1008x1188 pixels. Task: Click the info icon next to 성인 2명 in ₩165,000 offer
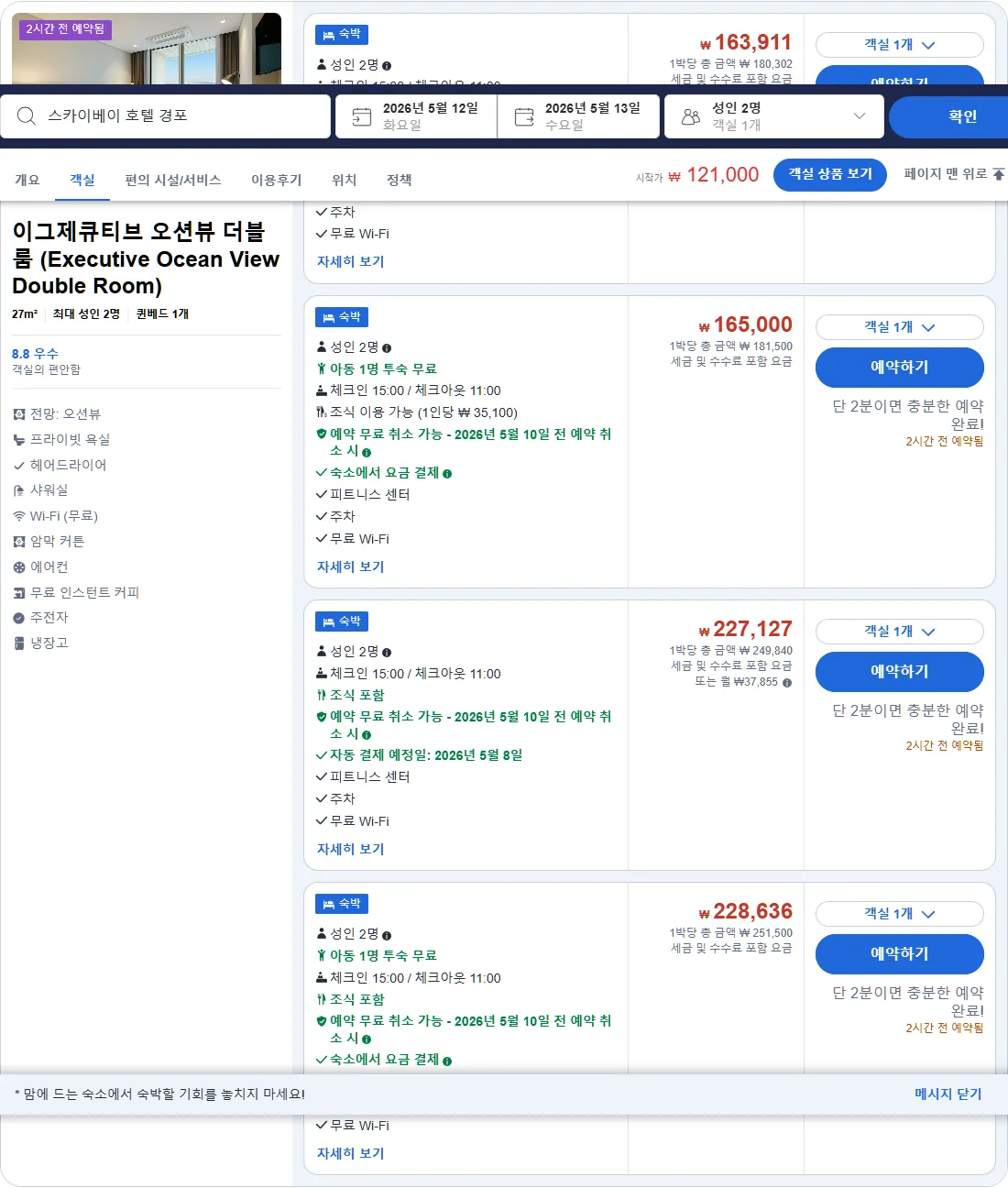387,348
